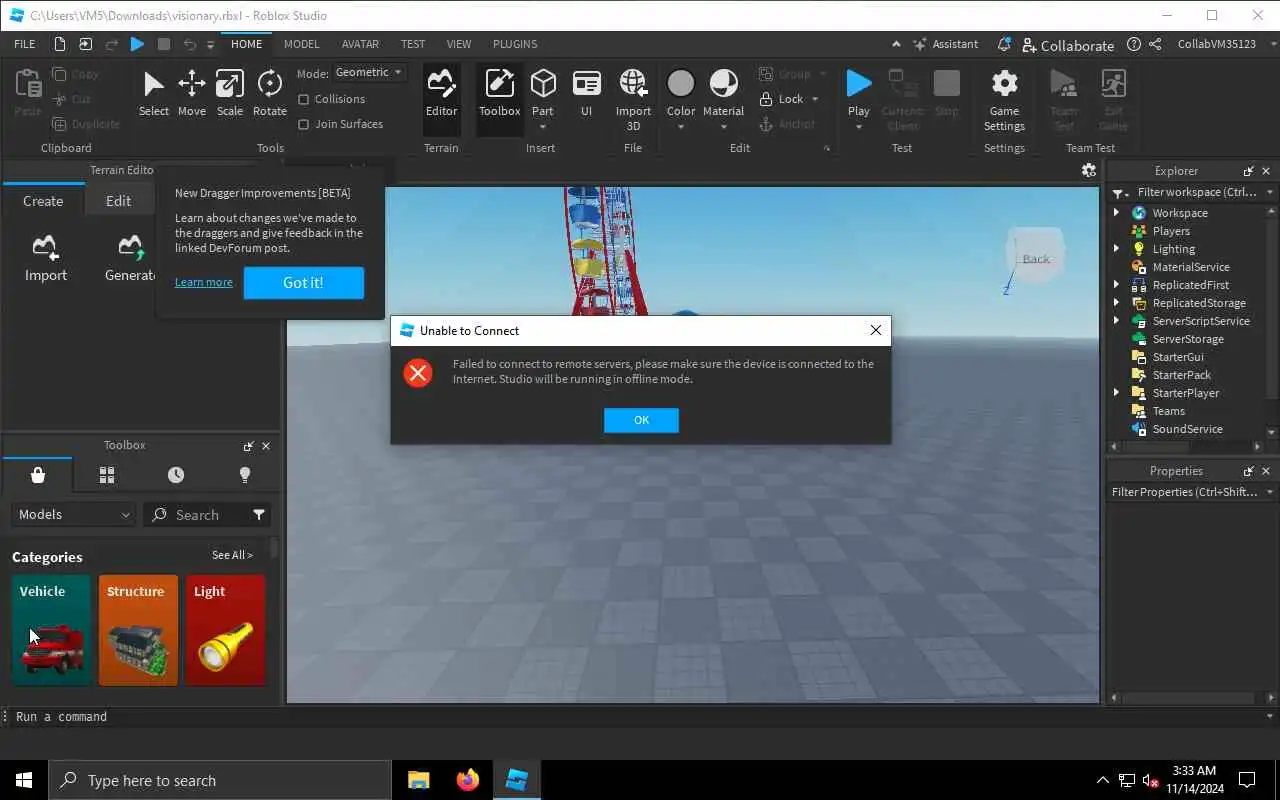Choose the Scale tool
Viewport: 1280px width, 800px height.
pyautogui.click(x=230, y=94)
